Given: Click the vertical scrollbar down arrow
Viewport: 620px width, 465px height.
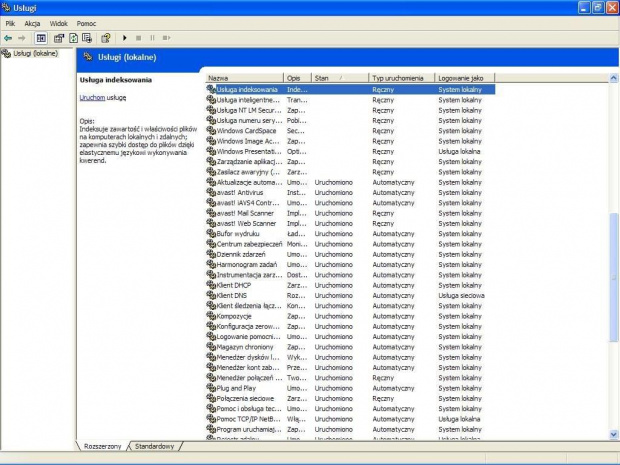Looking at the screenshot, I should [613, 433].
